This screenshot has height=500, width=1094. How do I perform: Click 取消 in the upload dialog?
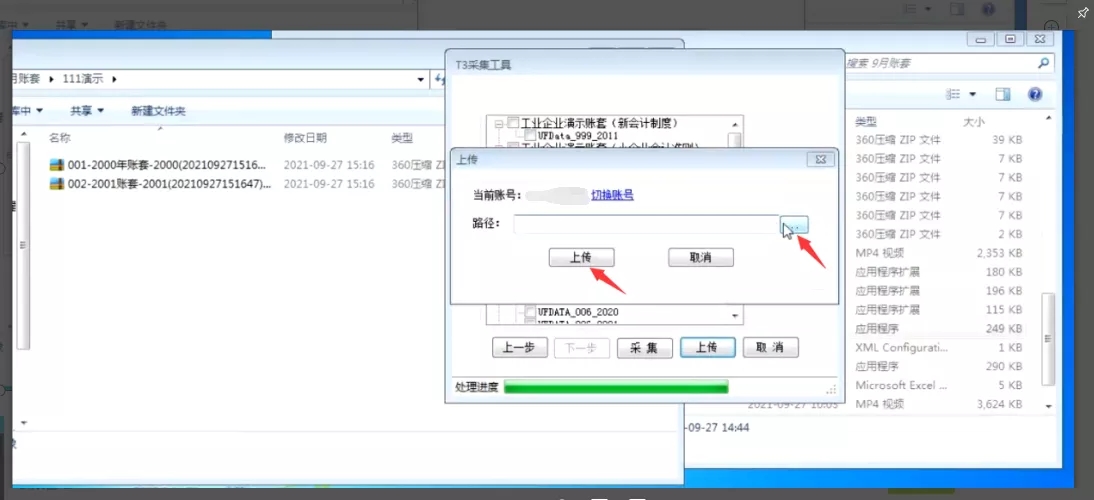coord(700,257)
